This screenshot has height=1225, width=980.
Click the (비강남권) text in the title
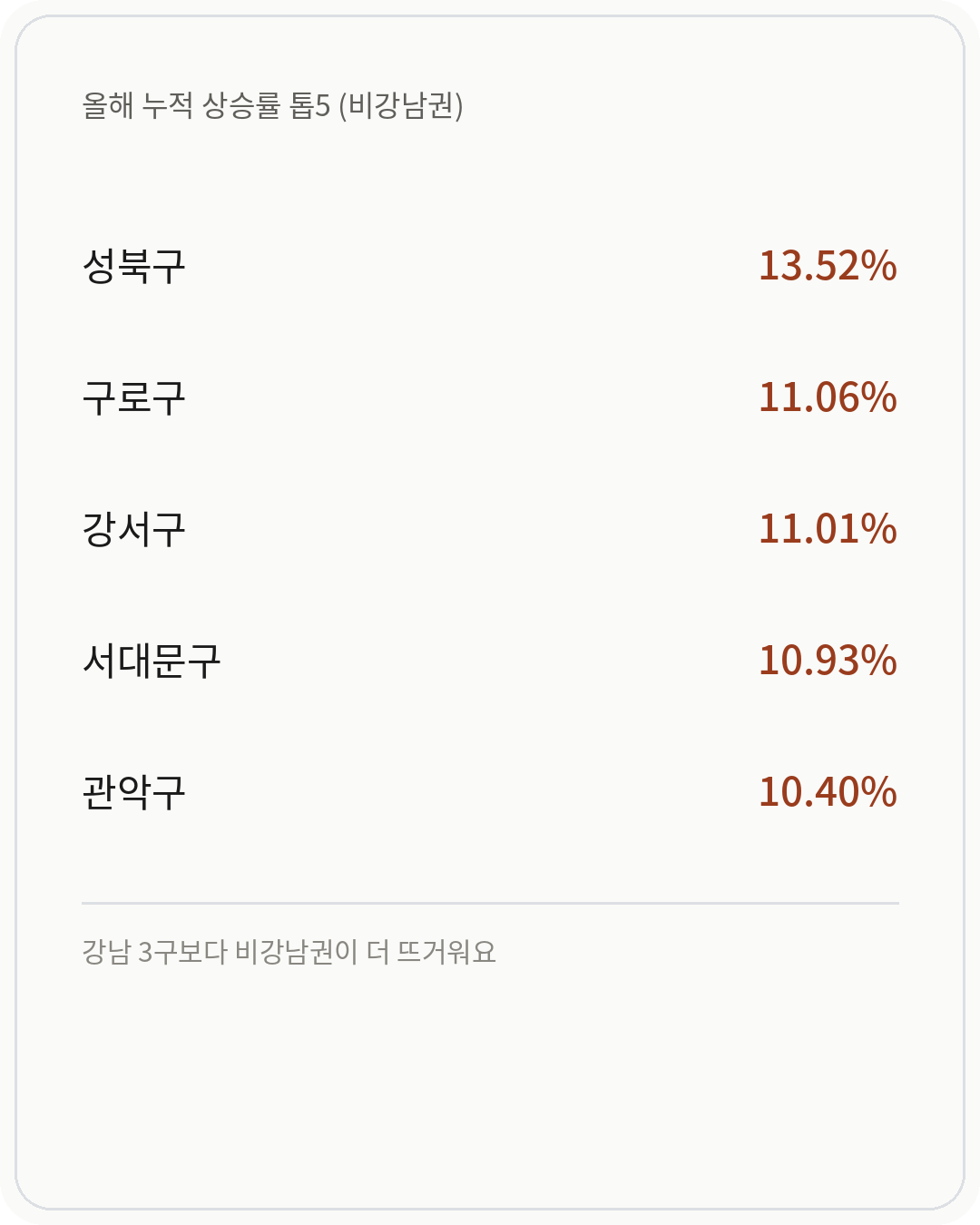click(401, 106)
